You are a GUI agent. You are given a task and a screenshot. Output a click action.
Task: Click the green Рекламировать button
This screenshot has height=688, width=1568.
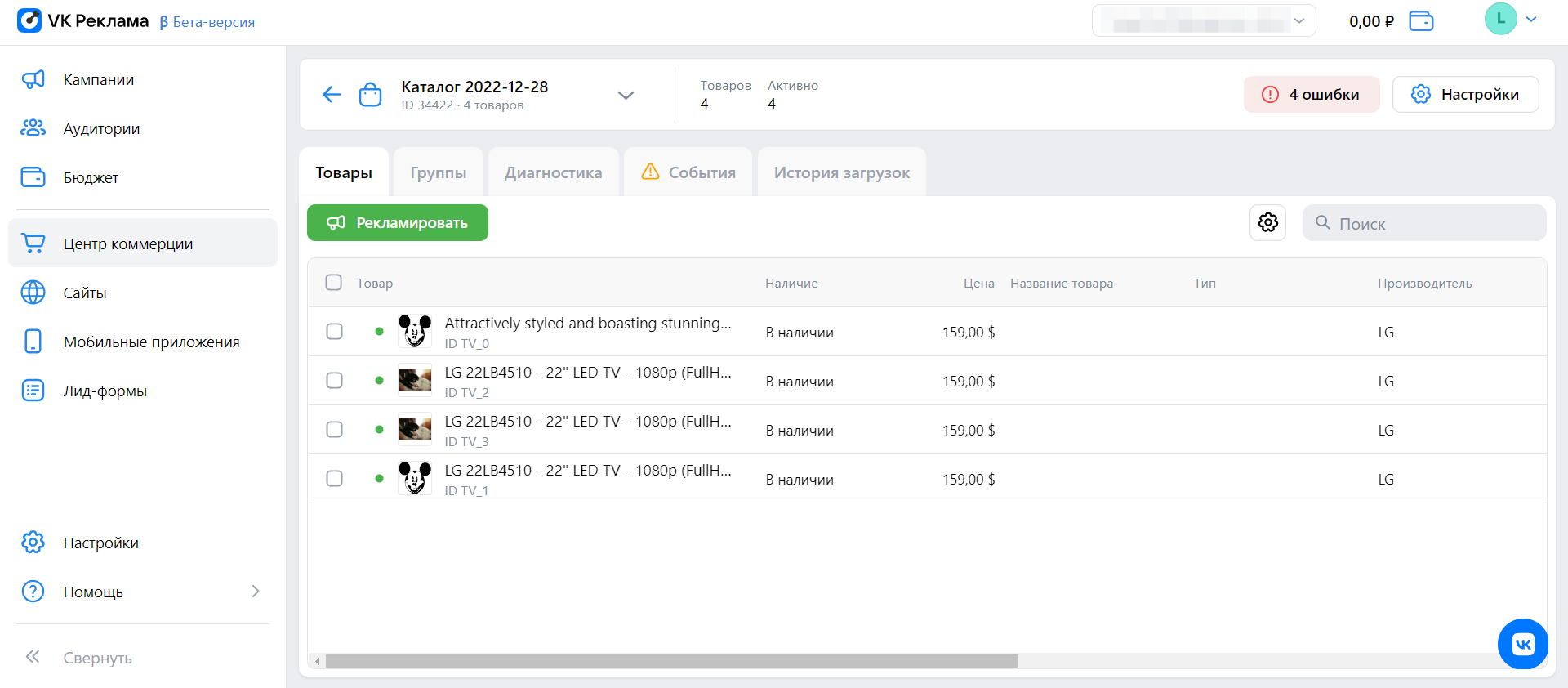398,222
